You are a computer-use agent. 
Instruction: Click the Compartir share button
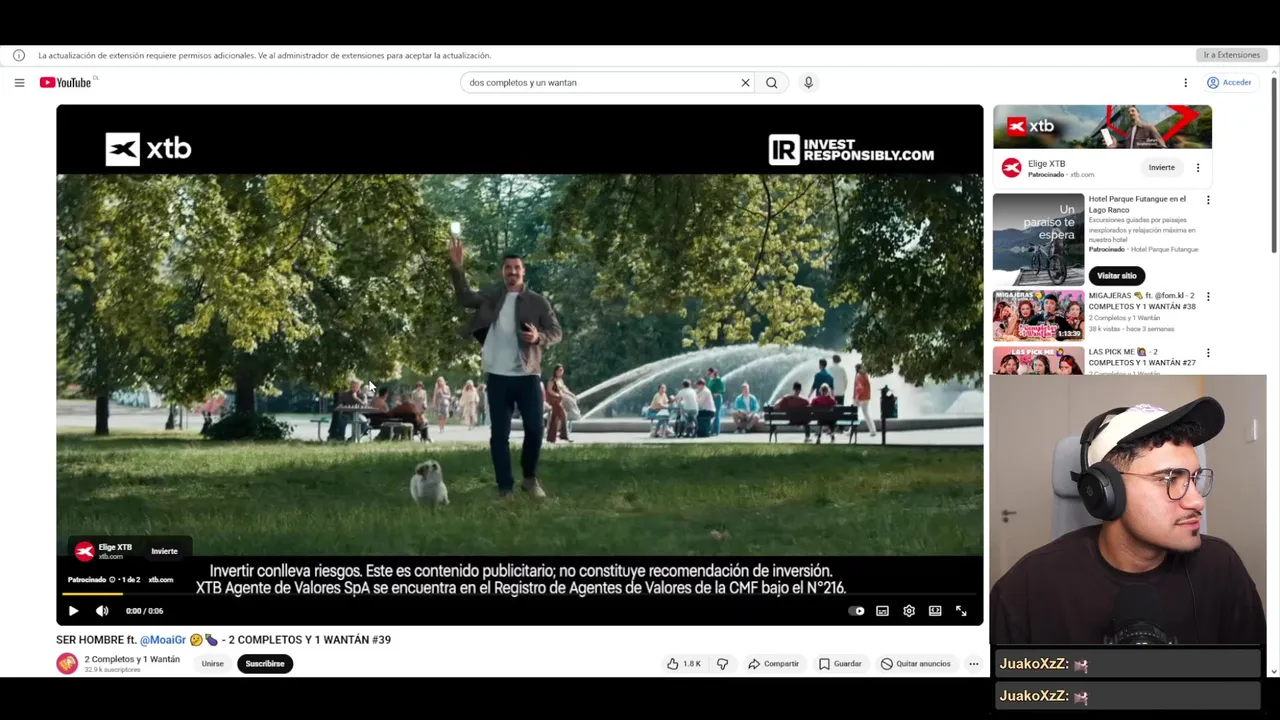coord(773,664)
